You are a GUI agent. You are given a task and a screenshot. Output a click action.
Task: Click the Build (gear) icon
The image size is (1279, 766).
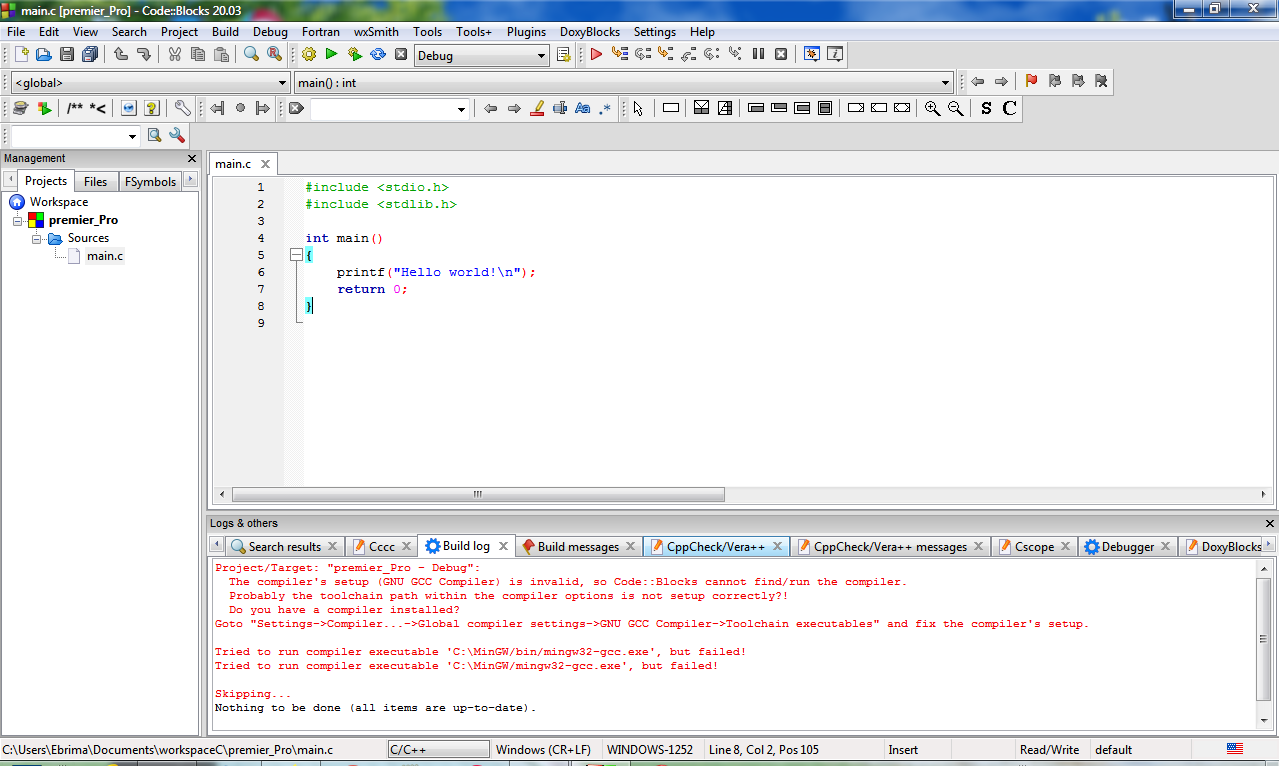coord(308,55)
